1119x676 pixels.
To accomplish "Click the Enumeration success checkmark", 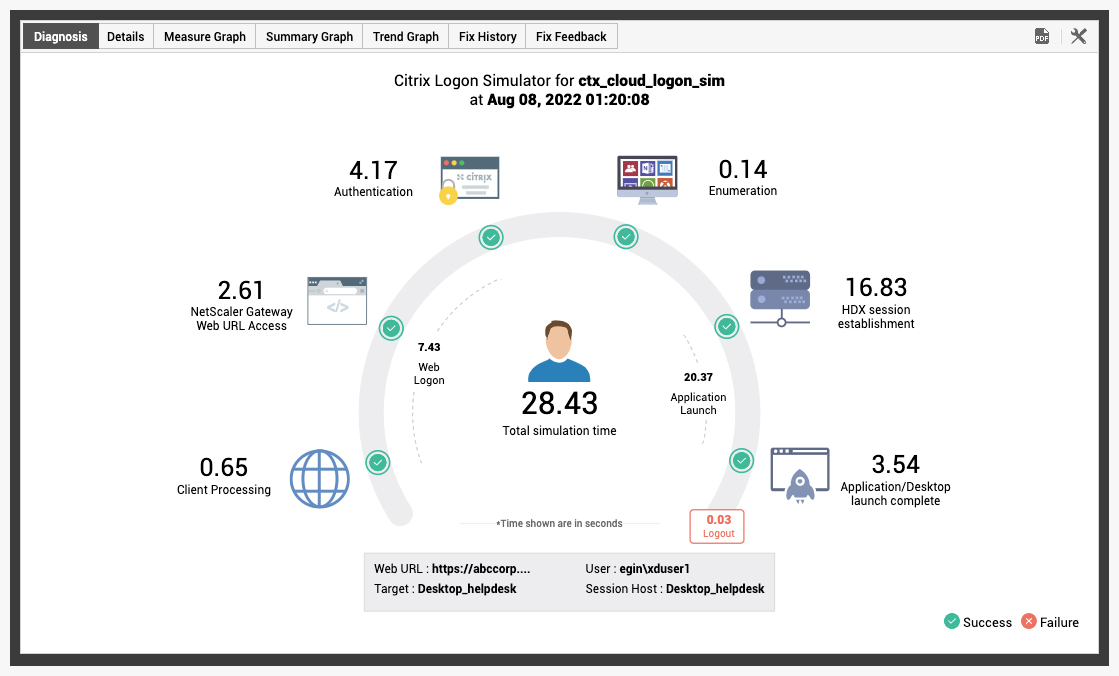I will pos(626,236).
